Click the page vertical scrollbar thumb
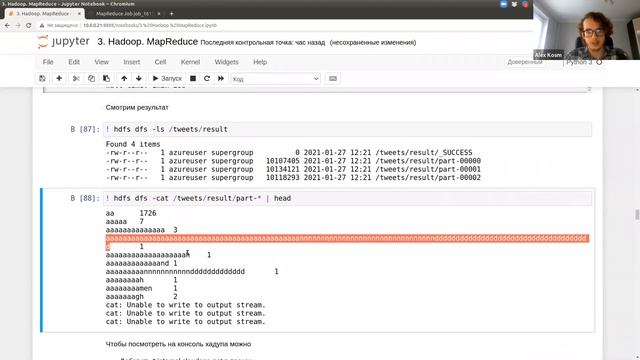This screenshot has width=640, height=360. tap(637, 214)
